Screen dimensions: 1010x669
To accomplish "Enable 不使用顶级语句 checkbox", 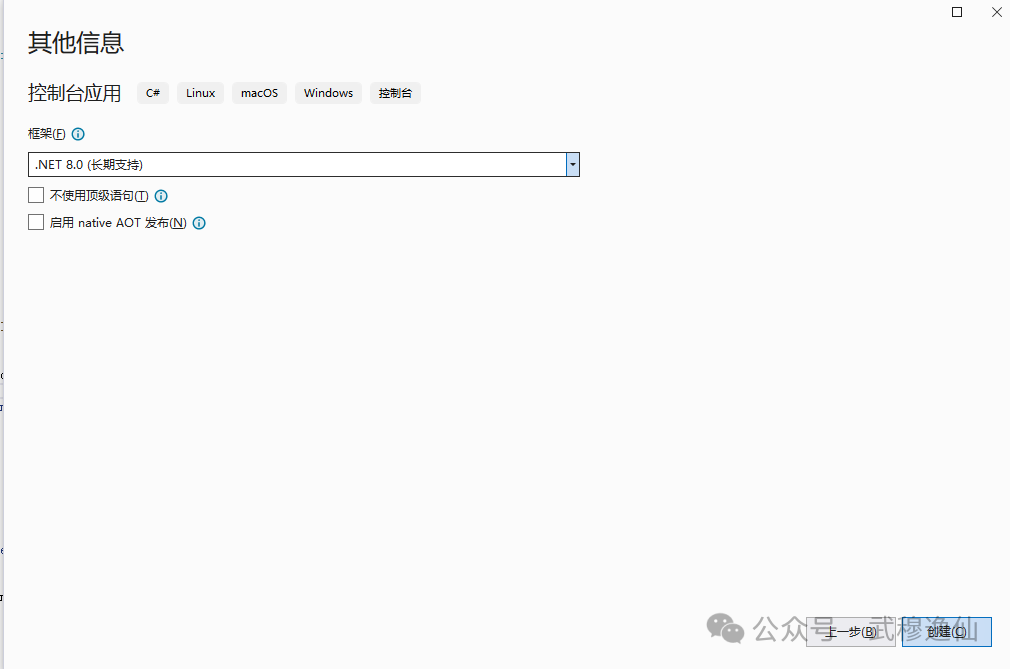I will point(36,195).
